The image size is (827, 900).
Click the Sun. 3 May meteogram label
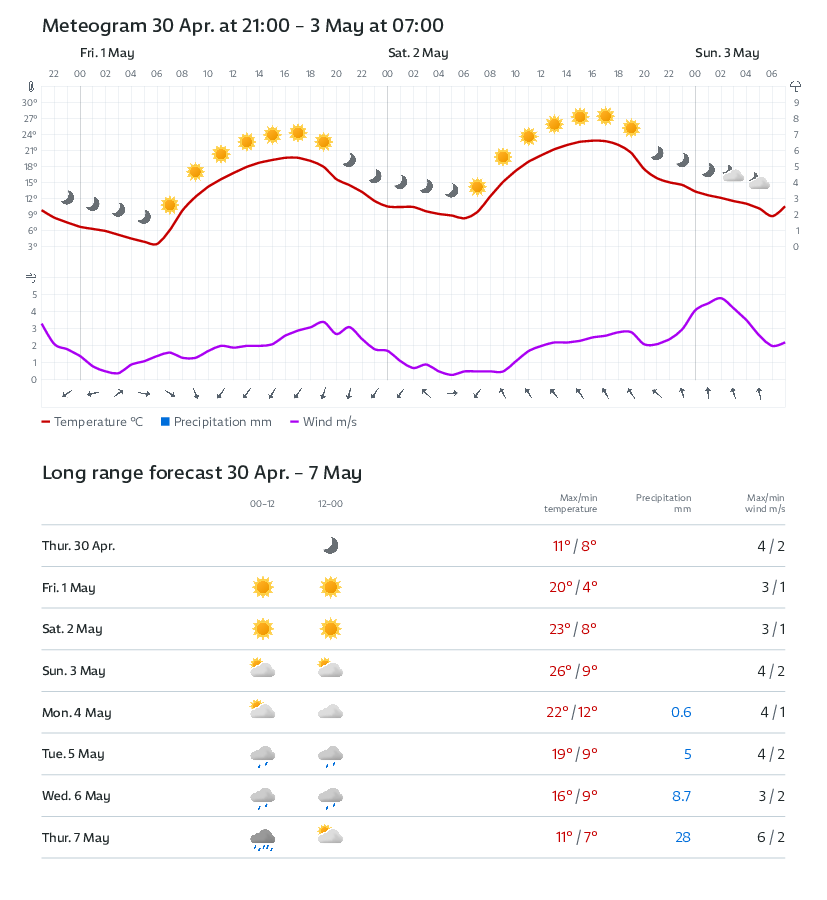coord(727,53)
